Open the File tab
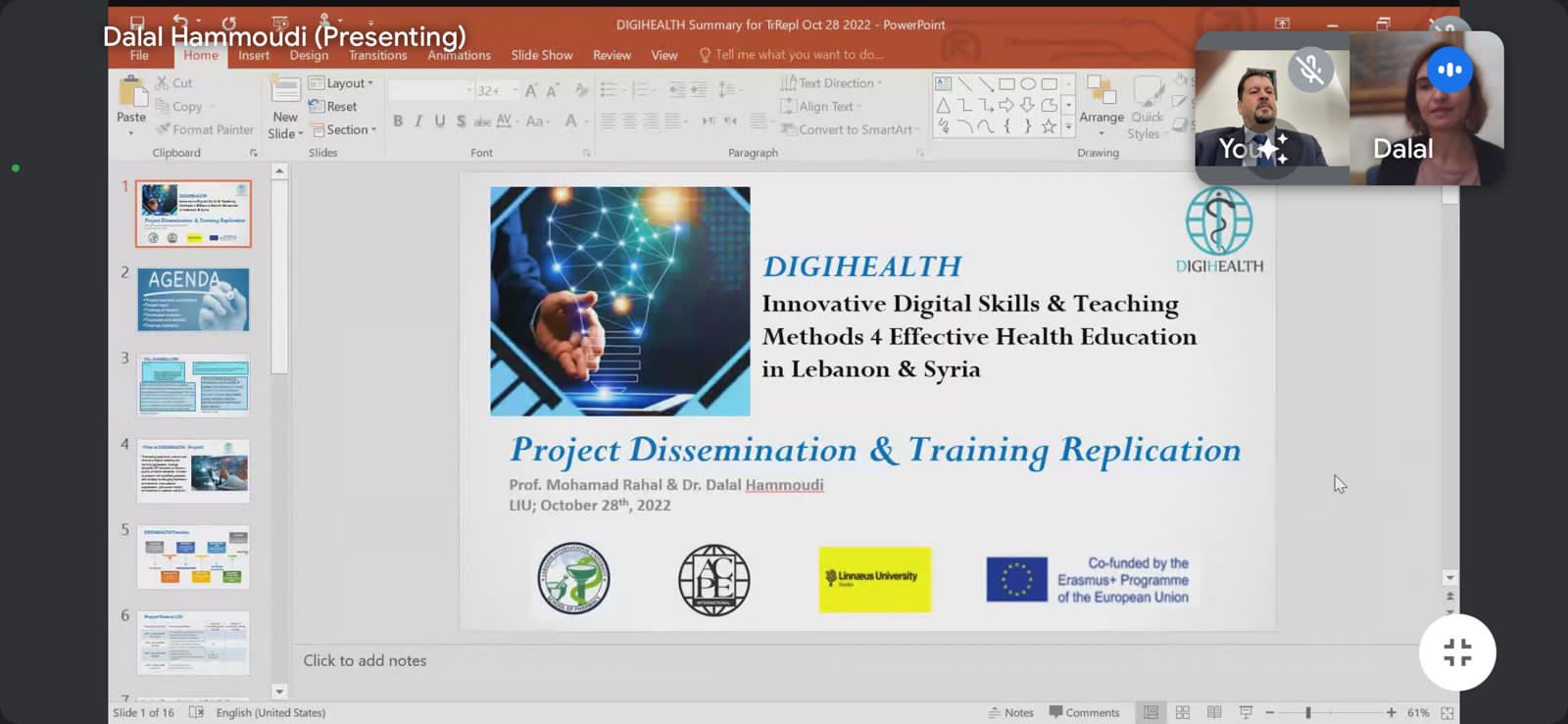 139,55
